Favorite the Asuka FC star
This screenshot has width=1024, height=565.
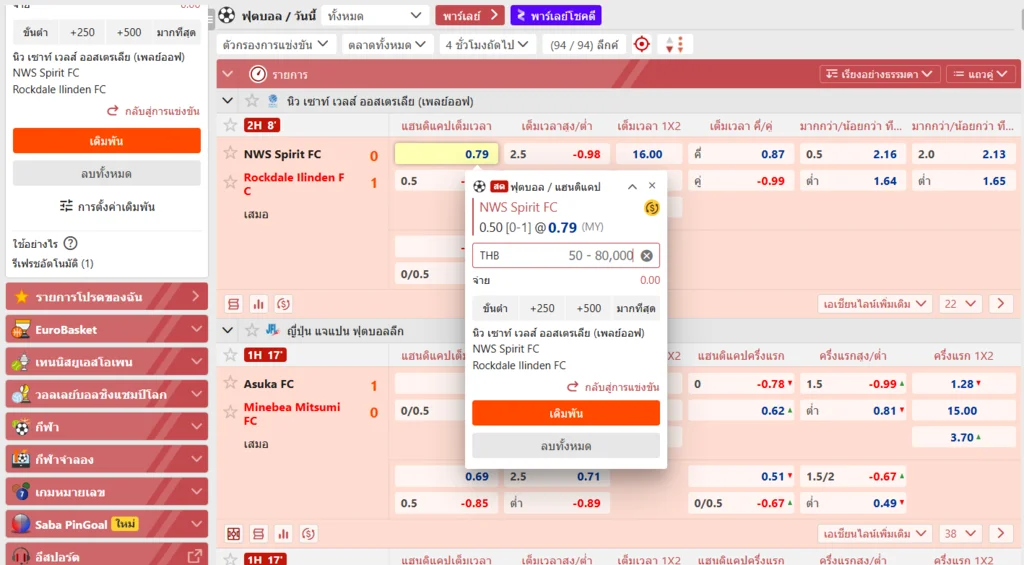point(230,383)
